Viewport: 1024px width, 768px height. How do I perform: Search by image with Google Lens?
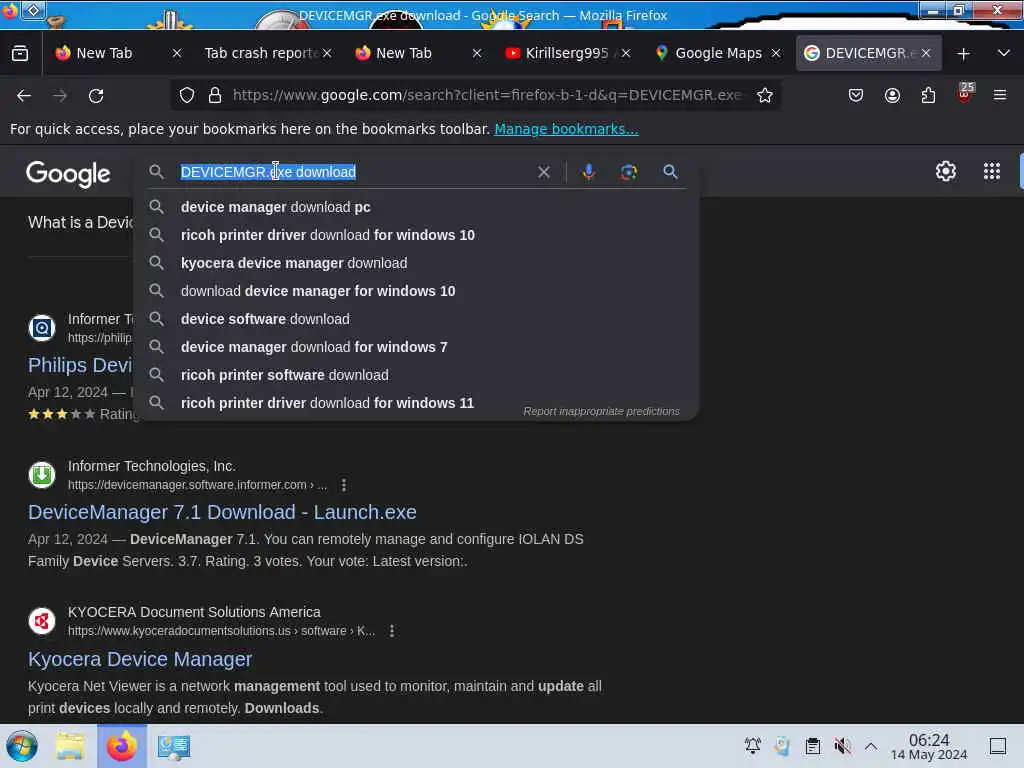629,172
